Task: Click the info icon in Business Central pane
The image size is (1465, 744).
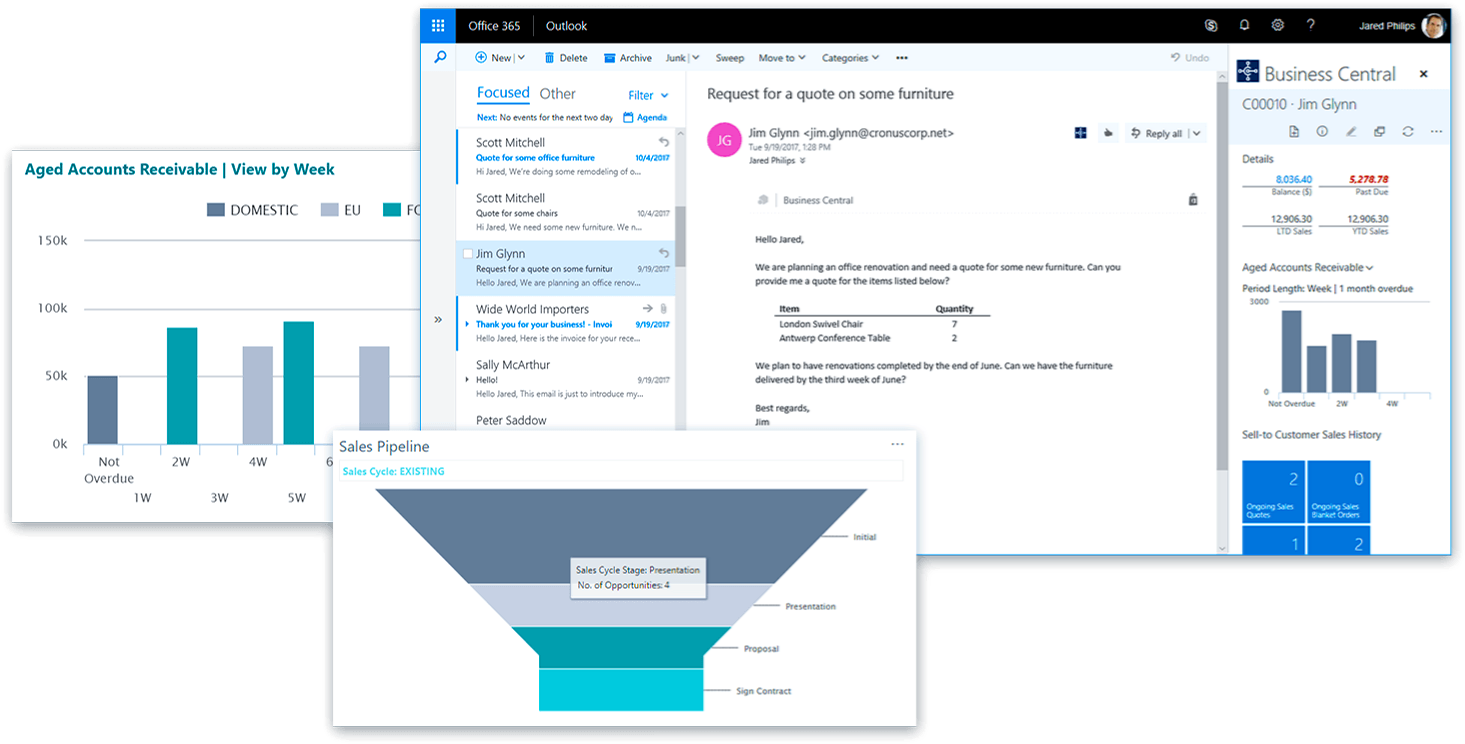Action: point(1322,131)
